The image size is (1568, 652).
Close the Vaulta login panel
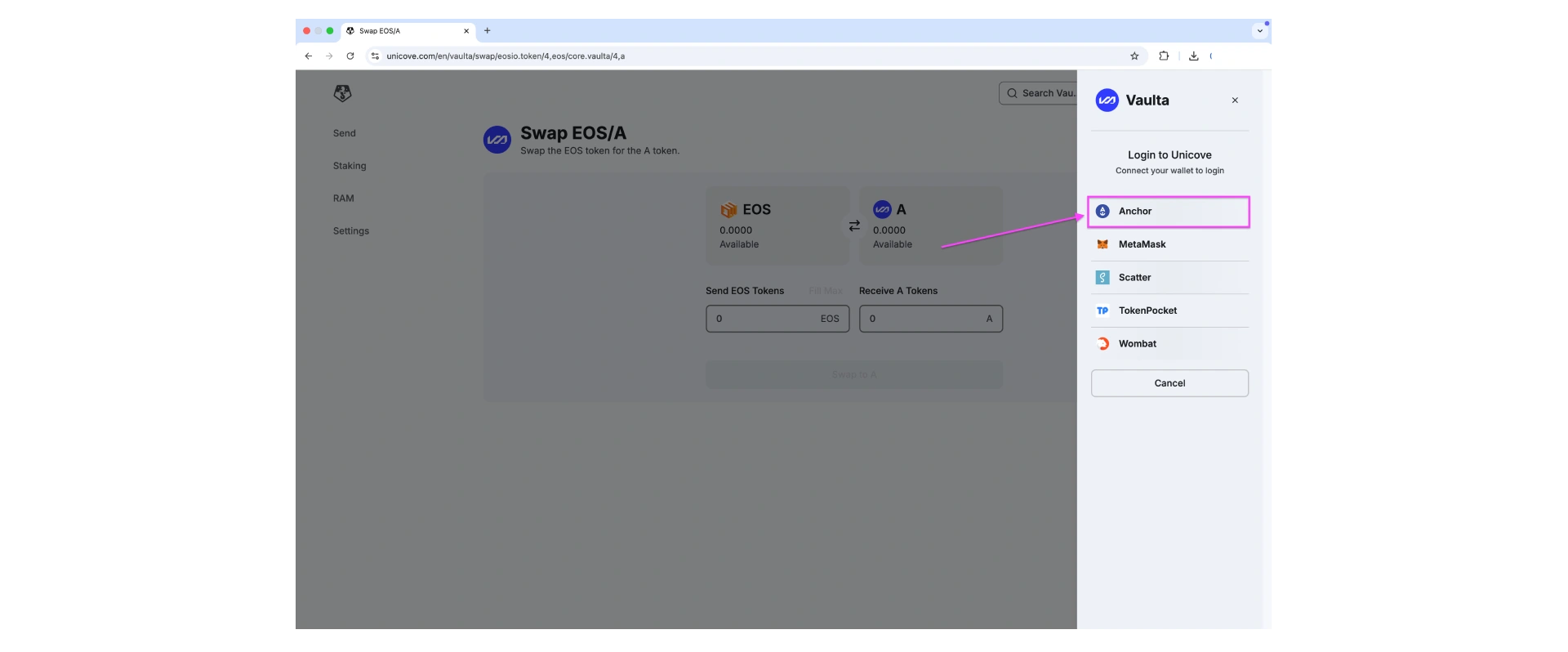click(x=1235, y=100)
